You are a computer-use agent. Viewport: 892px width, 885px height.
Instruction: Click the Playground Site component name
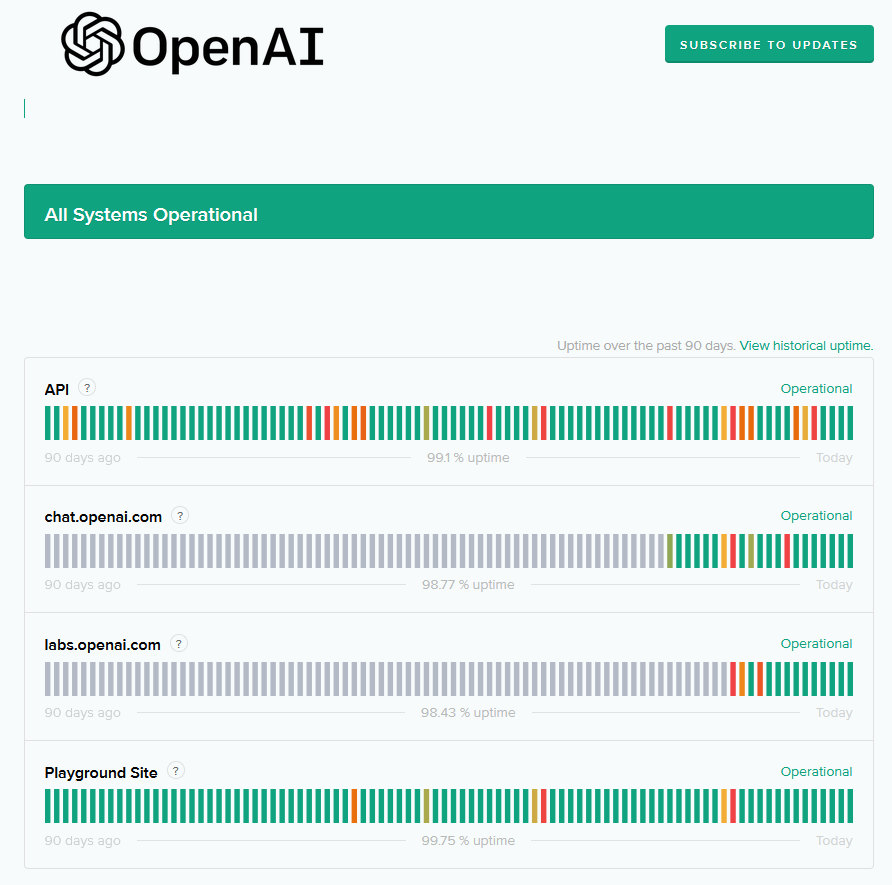coord(101,772)
